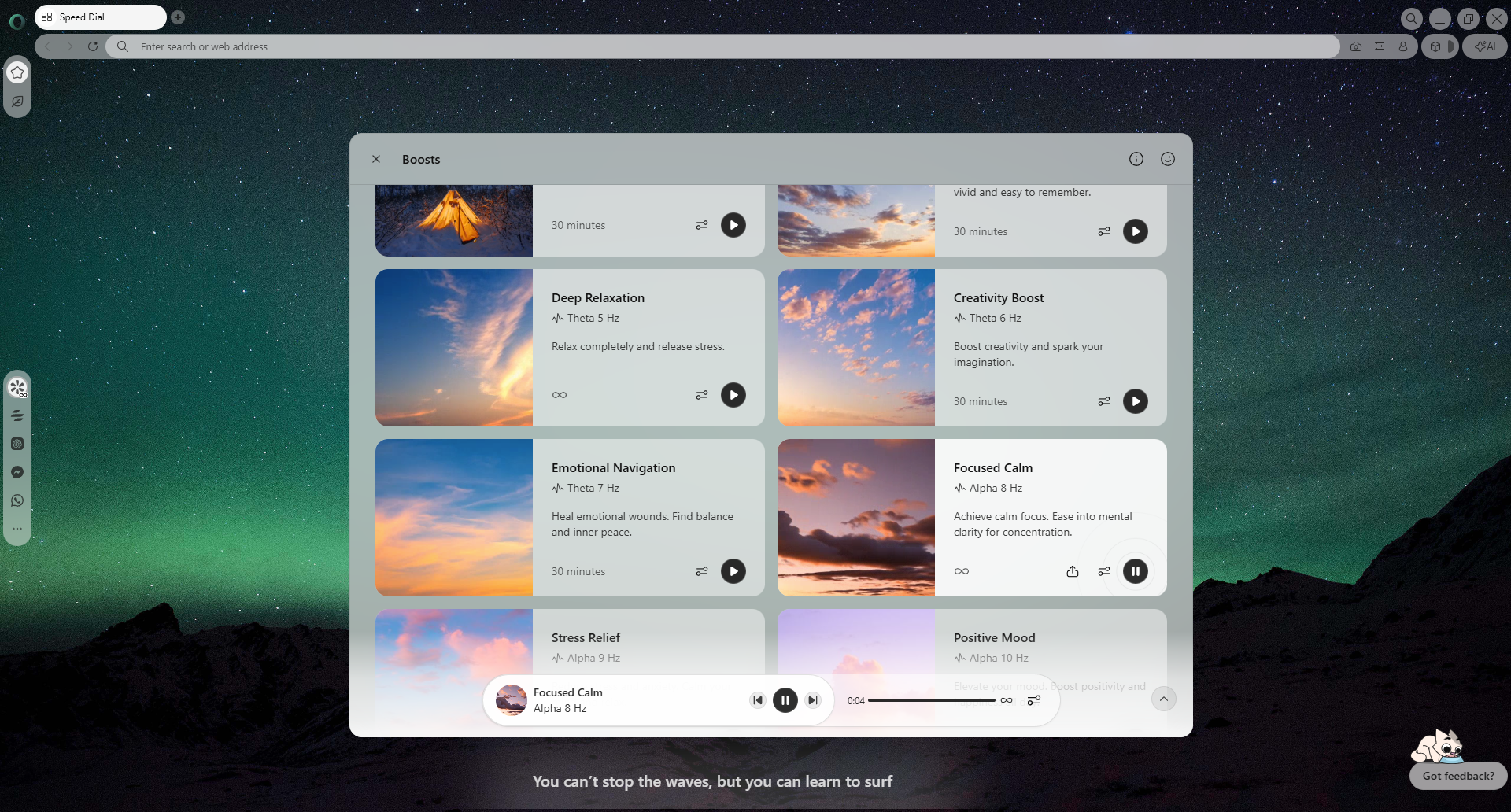Take a snapshot using the camera icon
1511x812 pixels.
pos(1355,46)
